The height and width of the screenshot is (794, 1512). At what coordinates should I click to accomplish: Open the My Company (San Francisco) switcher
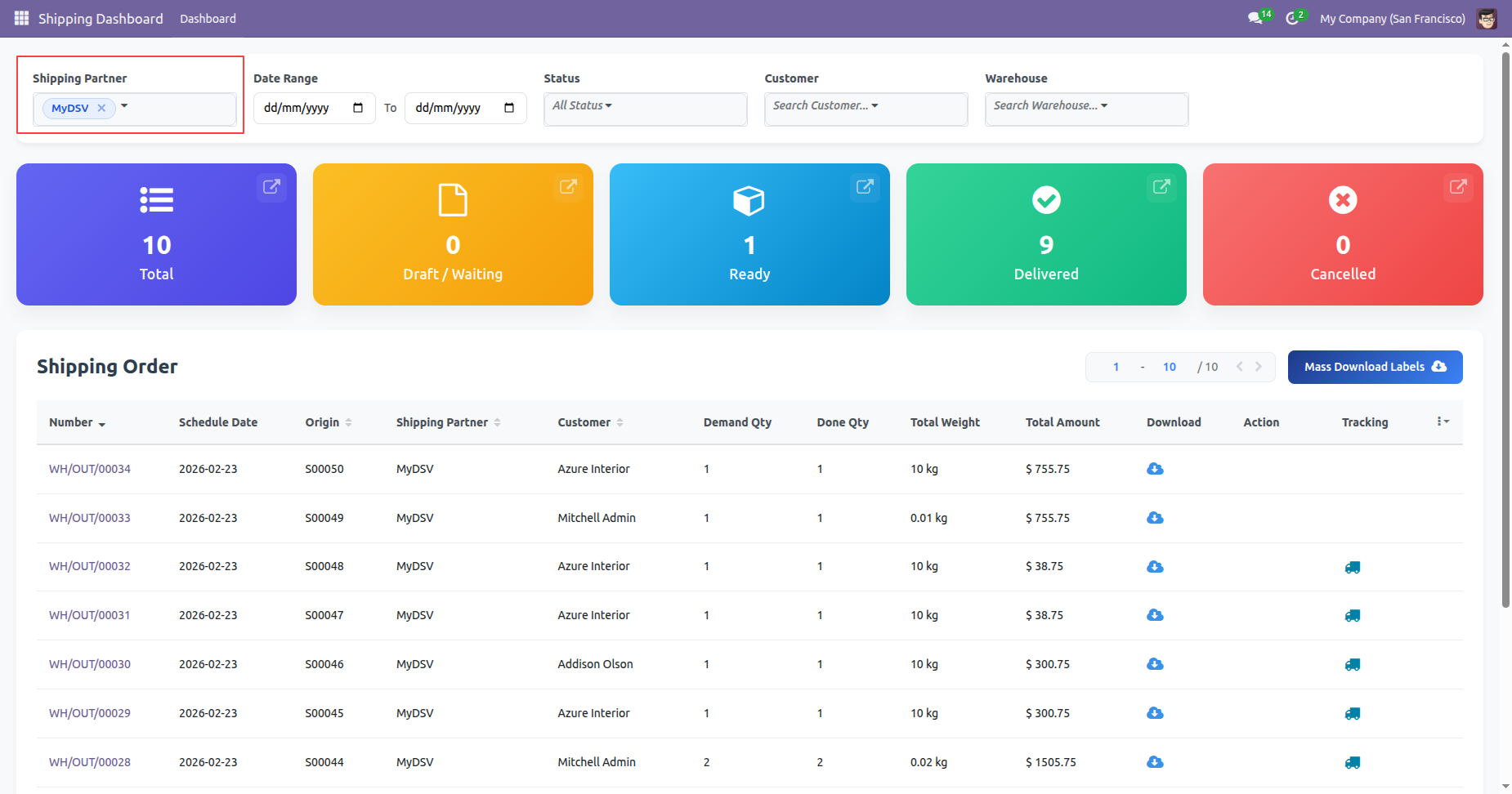pos(1392,19)
